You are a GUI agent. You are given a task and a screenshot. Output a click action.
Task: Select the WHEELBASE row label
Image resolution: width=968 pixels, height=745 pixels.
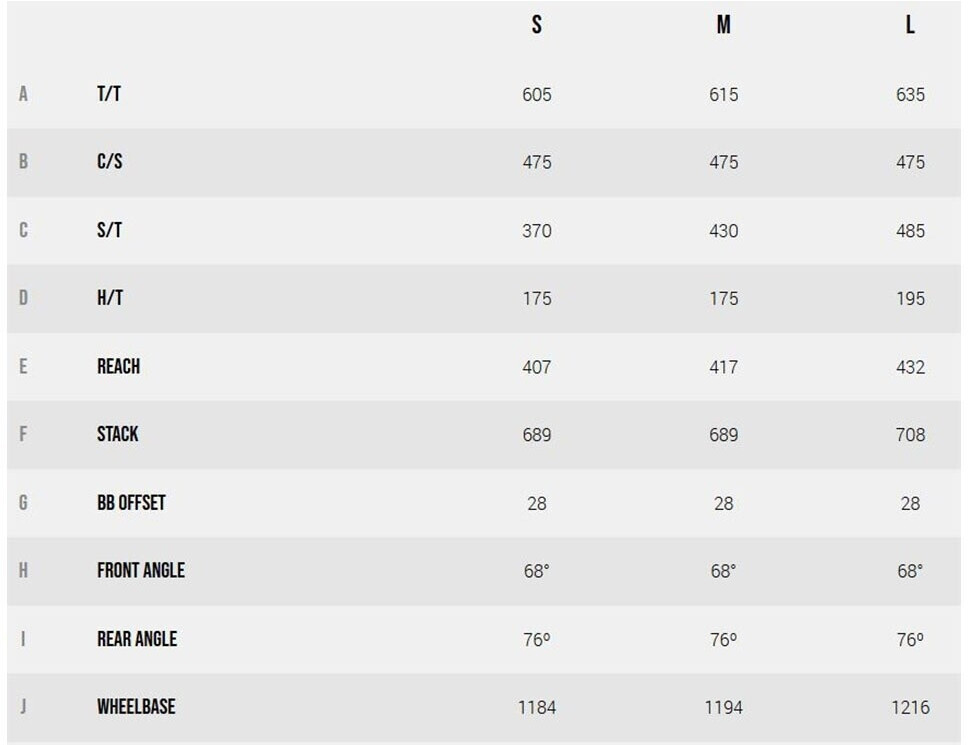point(136,706)
